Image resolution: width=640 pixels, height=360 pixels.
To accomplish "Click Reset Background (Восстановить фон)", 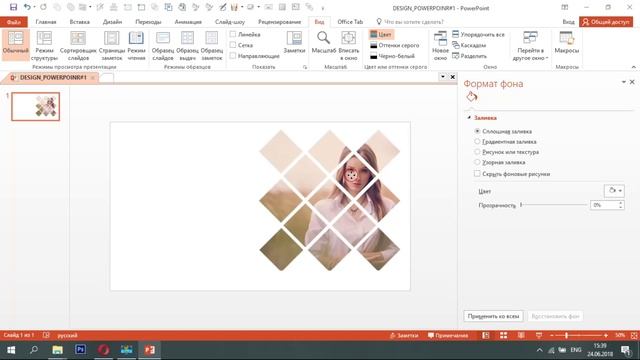I will pyautogui.click(x=555, y=316).
